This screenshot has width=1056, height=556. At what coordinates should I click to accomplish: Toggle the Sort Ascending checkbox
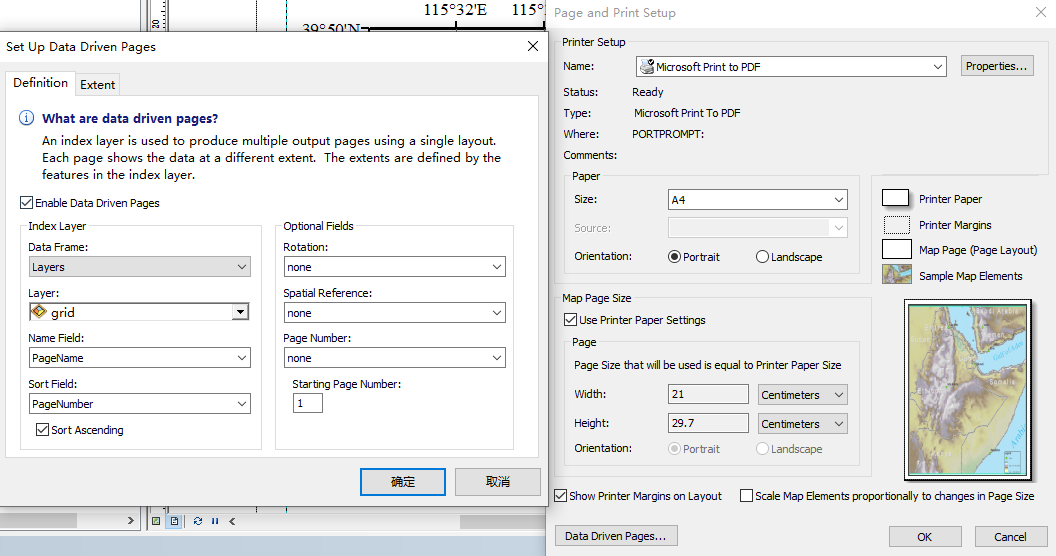pos(42,429)
